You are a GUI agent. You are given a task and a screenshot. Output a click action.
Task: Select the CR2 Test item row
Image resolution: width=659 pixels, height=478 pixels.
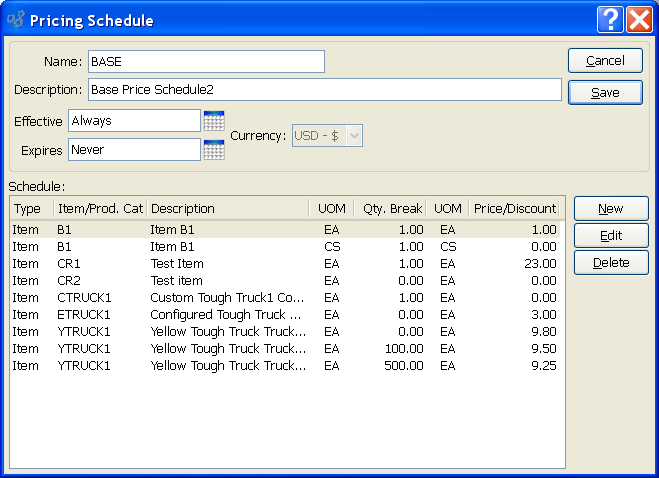285,280
